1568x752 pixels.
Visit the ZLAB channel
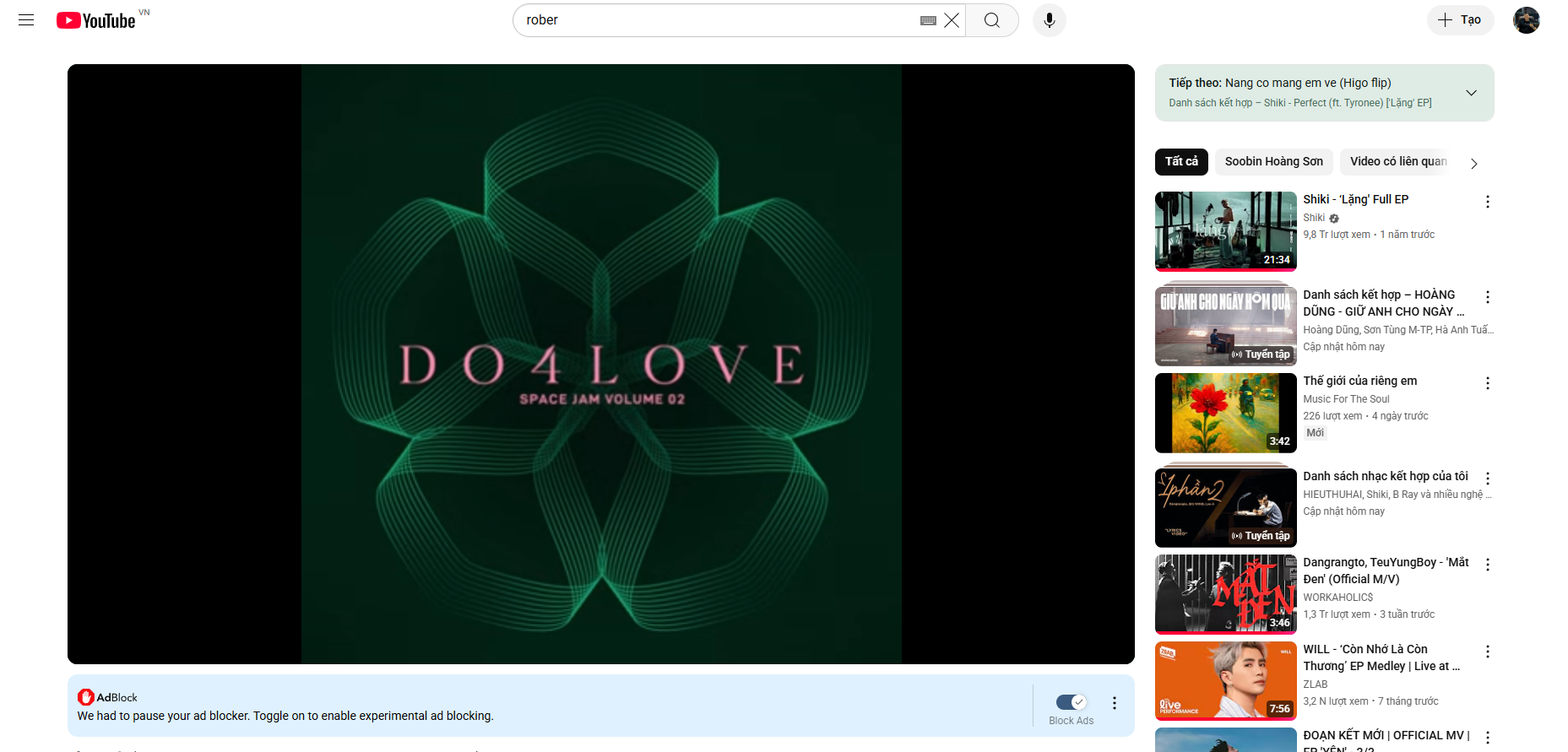click(1316, 684)
